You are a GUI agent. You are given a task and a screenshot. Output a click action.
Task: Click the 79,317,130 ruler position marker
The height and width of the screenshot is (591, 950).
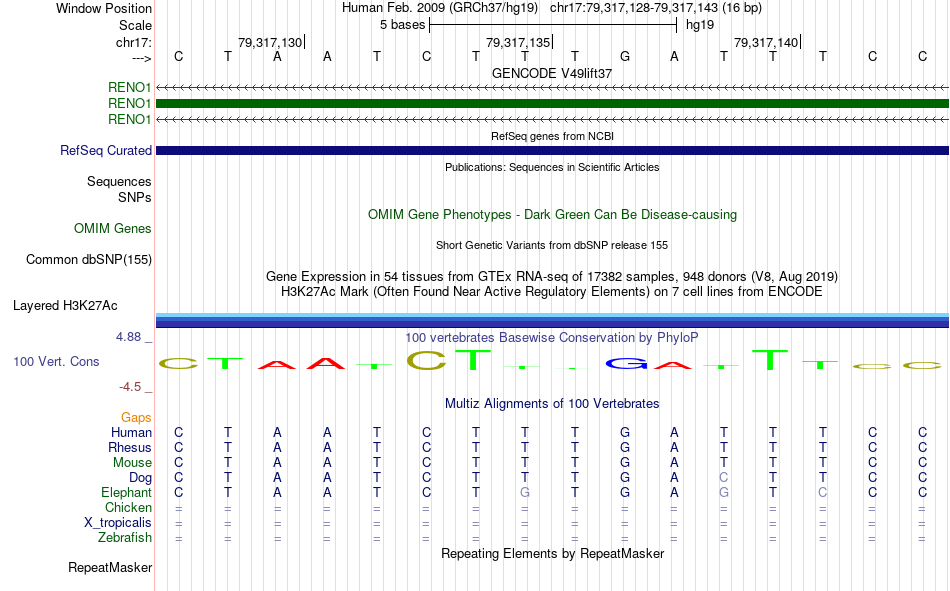(271, 42)
